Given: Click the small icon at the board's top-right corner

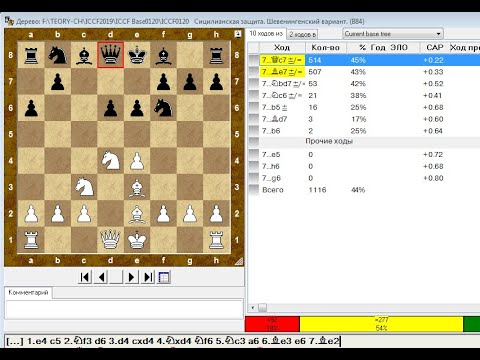Looking at the screenshot, I should [x=237, y=34].
